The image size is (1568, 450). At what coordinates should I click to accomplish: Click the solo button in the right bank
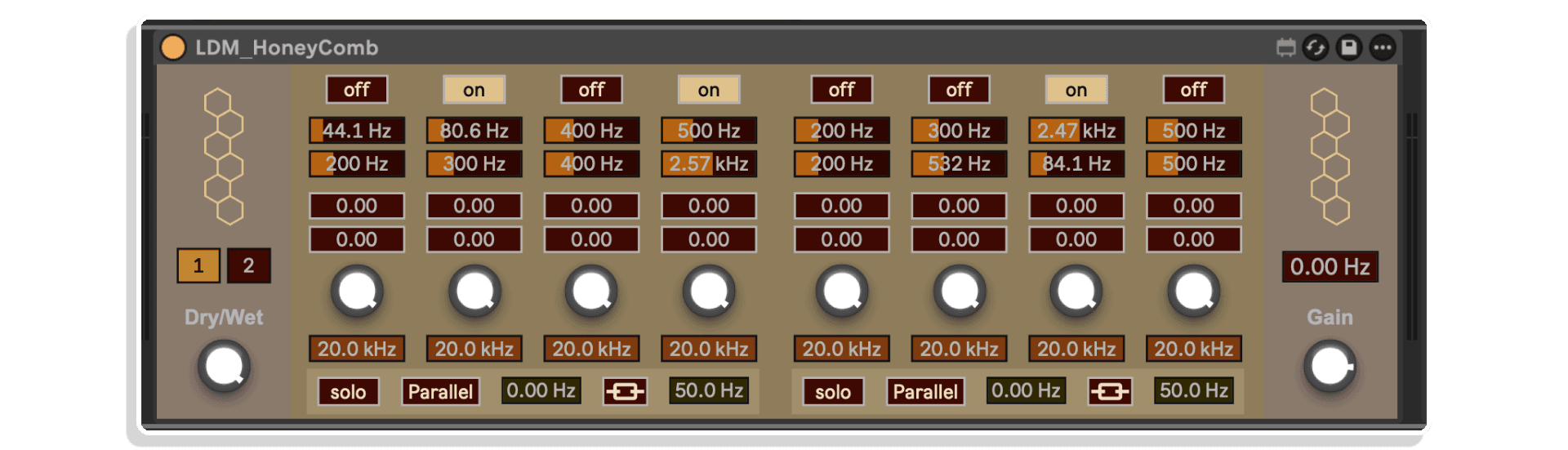click(x=833, y=392)
